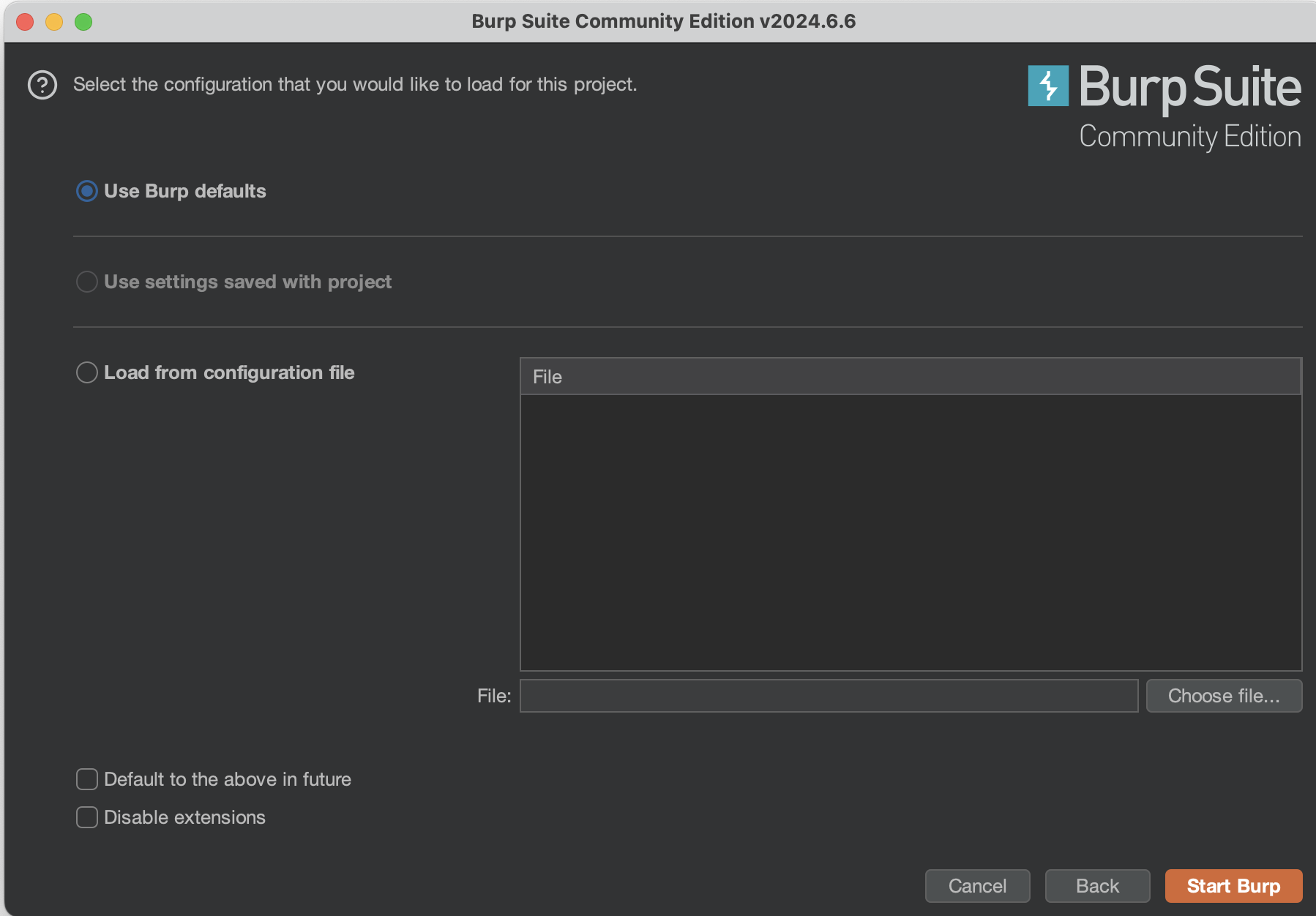Start Burp with the orange button
Screen dimensions: 1316x916
tap(1233, 886)
